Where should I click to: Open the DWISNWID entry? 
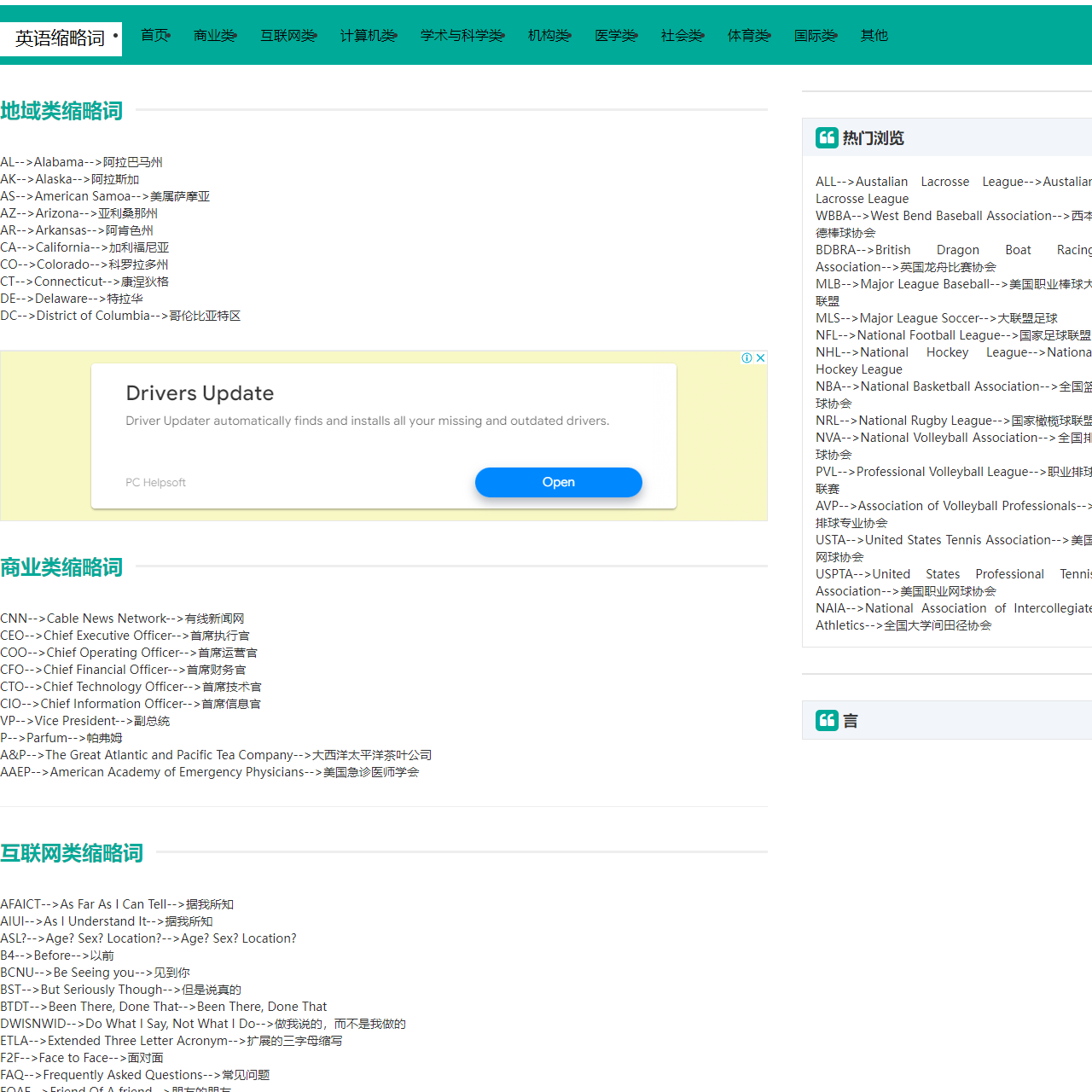(203, 1024)
